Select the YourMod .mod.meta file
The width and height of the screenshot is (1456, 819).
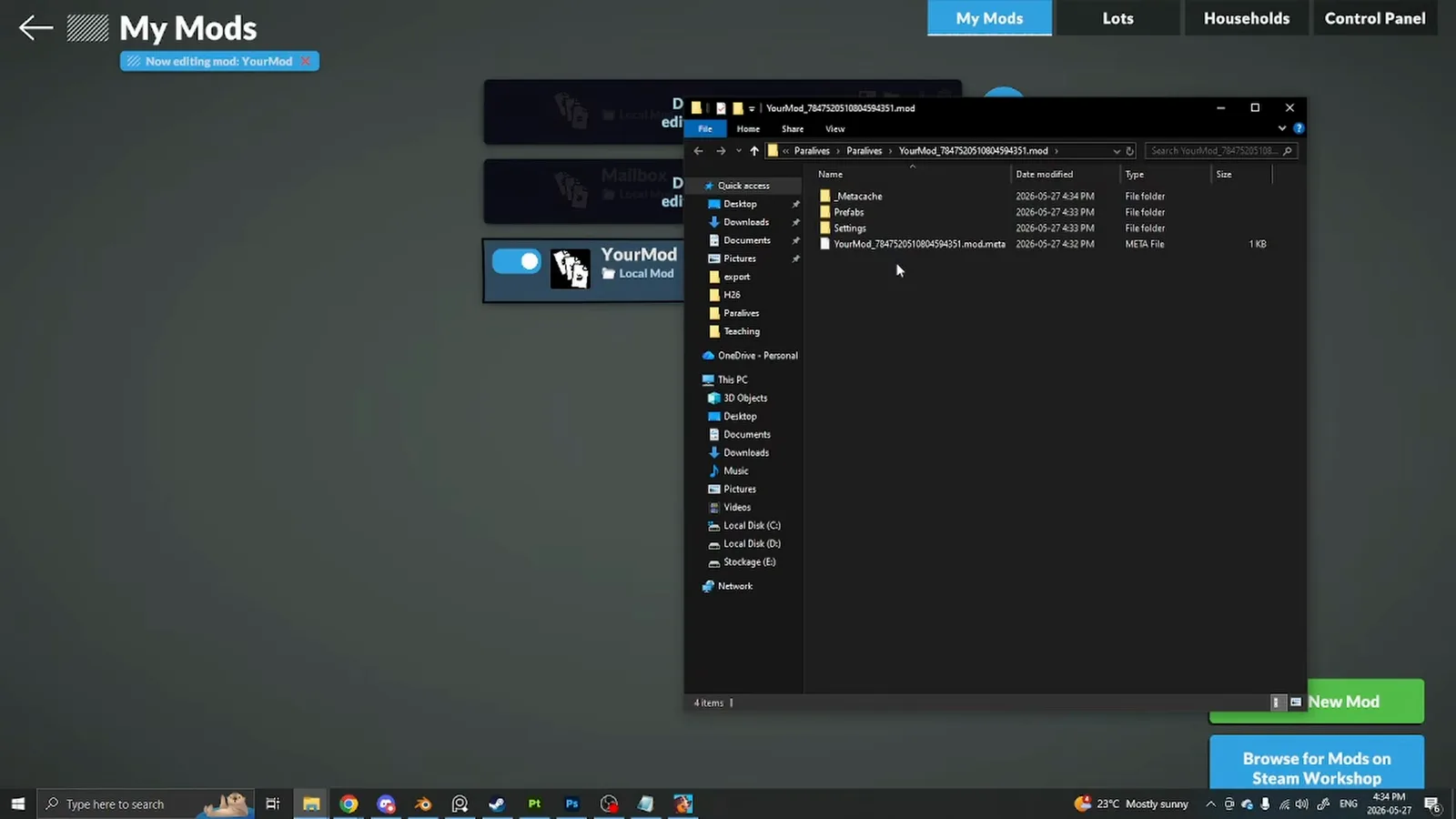point(919,244)
